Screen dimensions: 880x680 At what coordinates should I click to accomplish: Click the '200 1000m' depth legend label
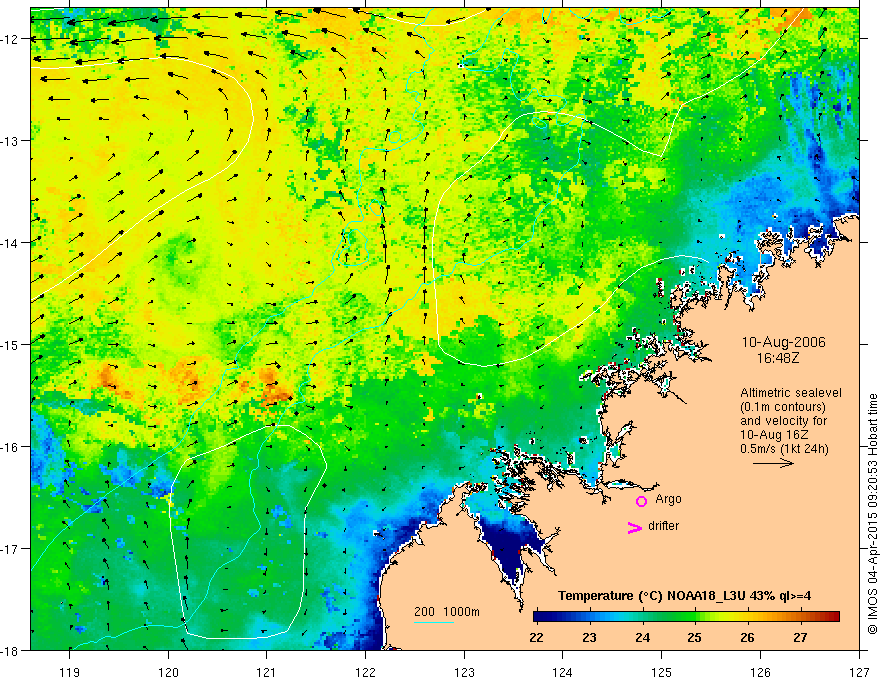447,612
